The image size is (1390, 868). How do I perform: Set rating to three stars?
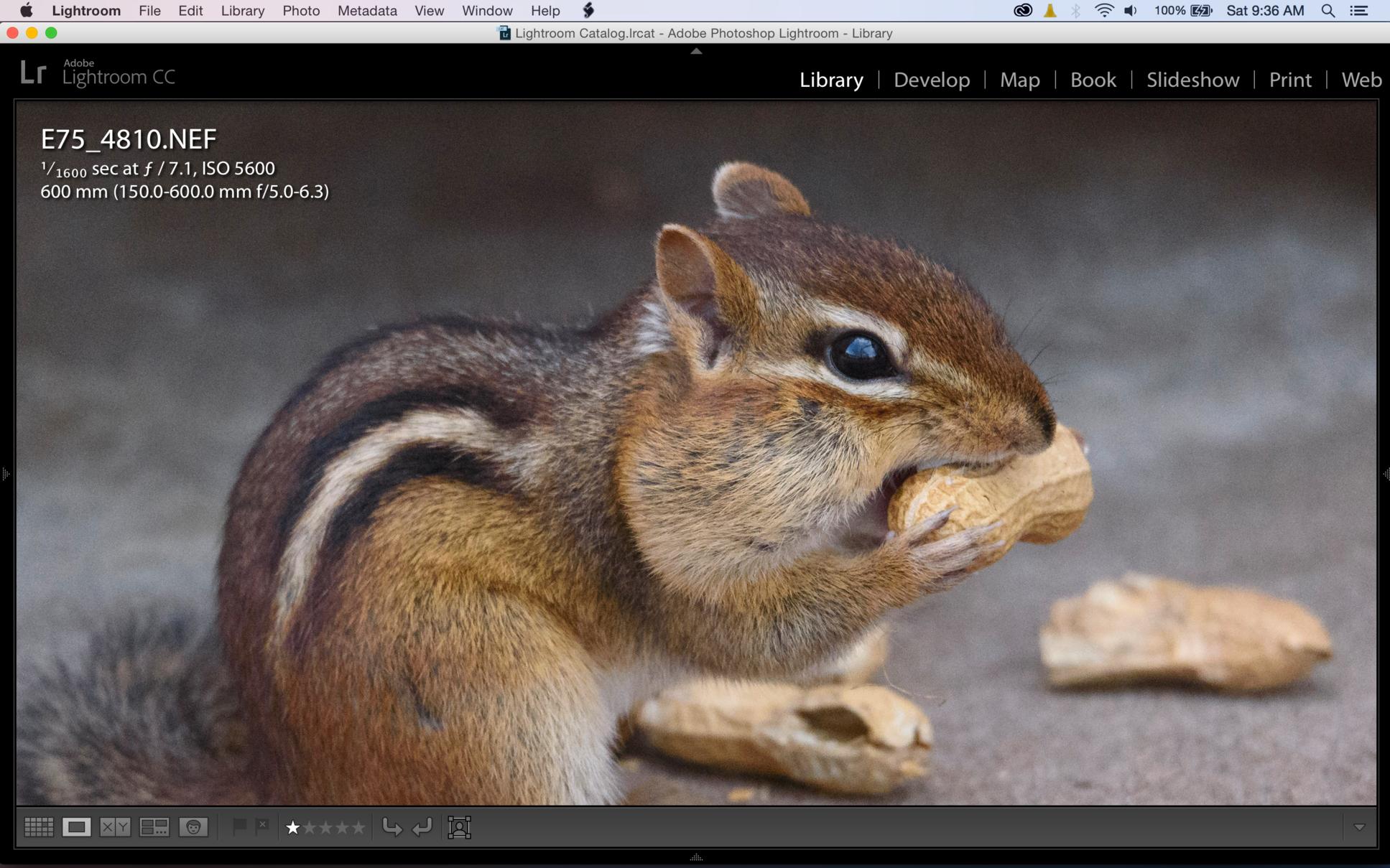(x=325, y=828)
